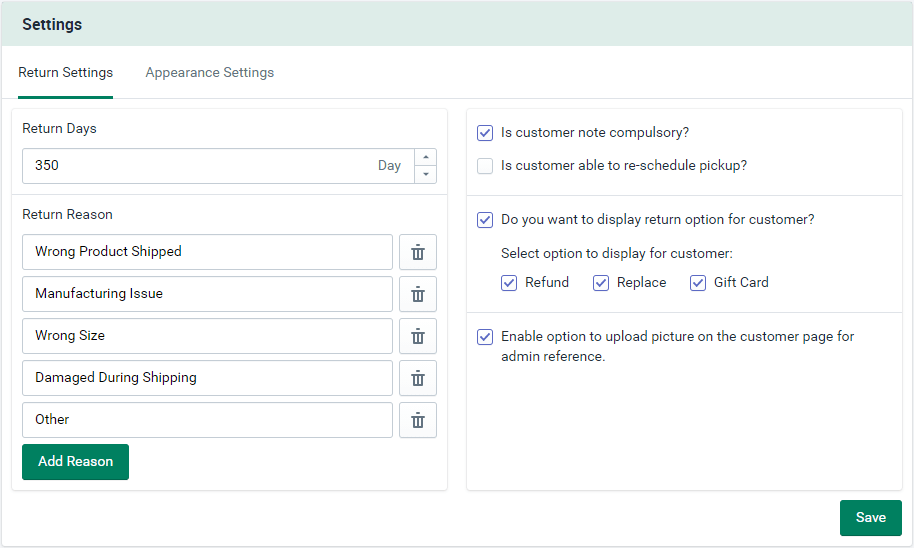Disable upload picture option checkbox

(485, 337)
